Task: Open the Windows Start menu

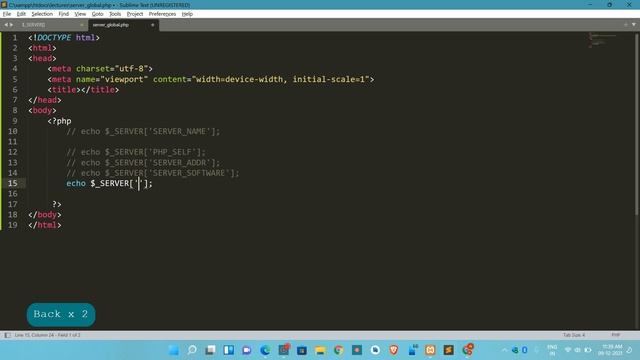Action: tap(173, 350)
